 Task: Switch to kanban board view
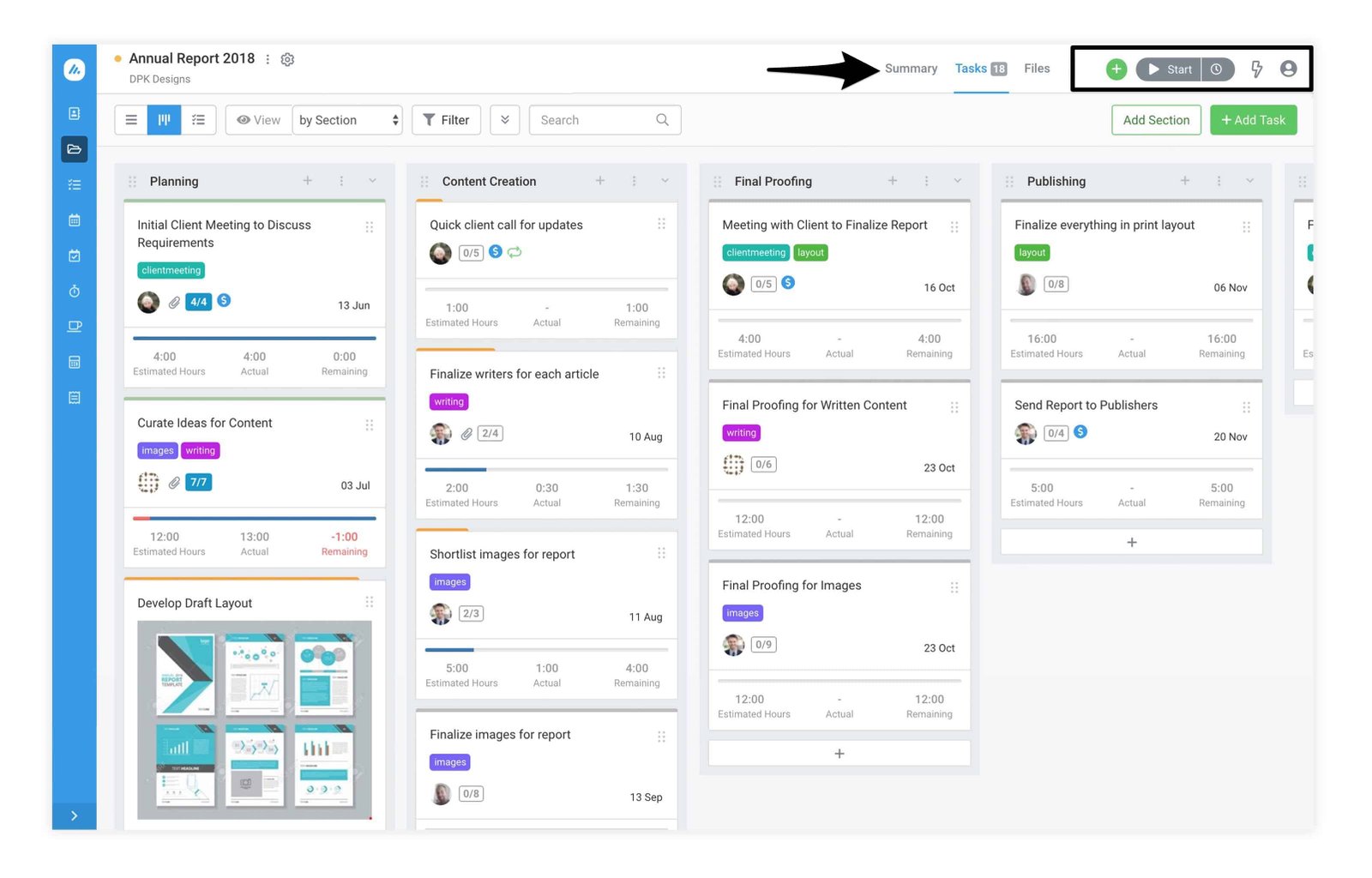tap(164, 120)
